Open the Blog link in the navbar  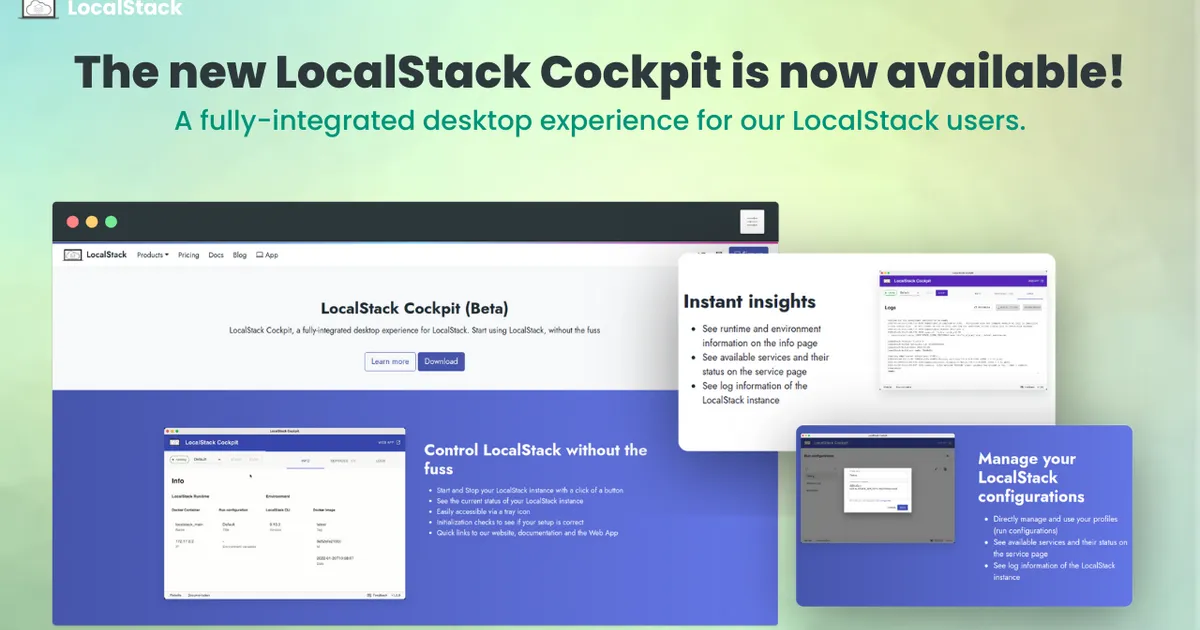(x=240, y=255)
